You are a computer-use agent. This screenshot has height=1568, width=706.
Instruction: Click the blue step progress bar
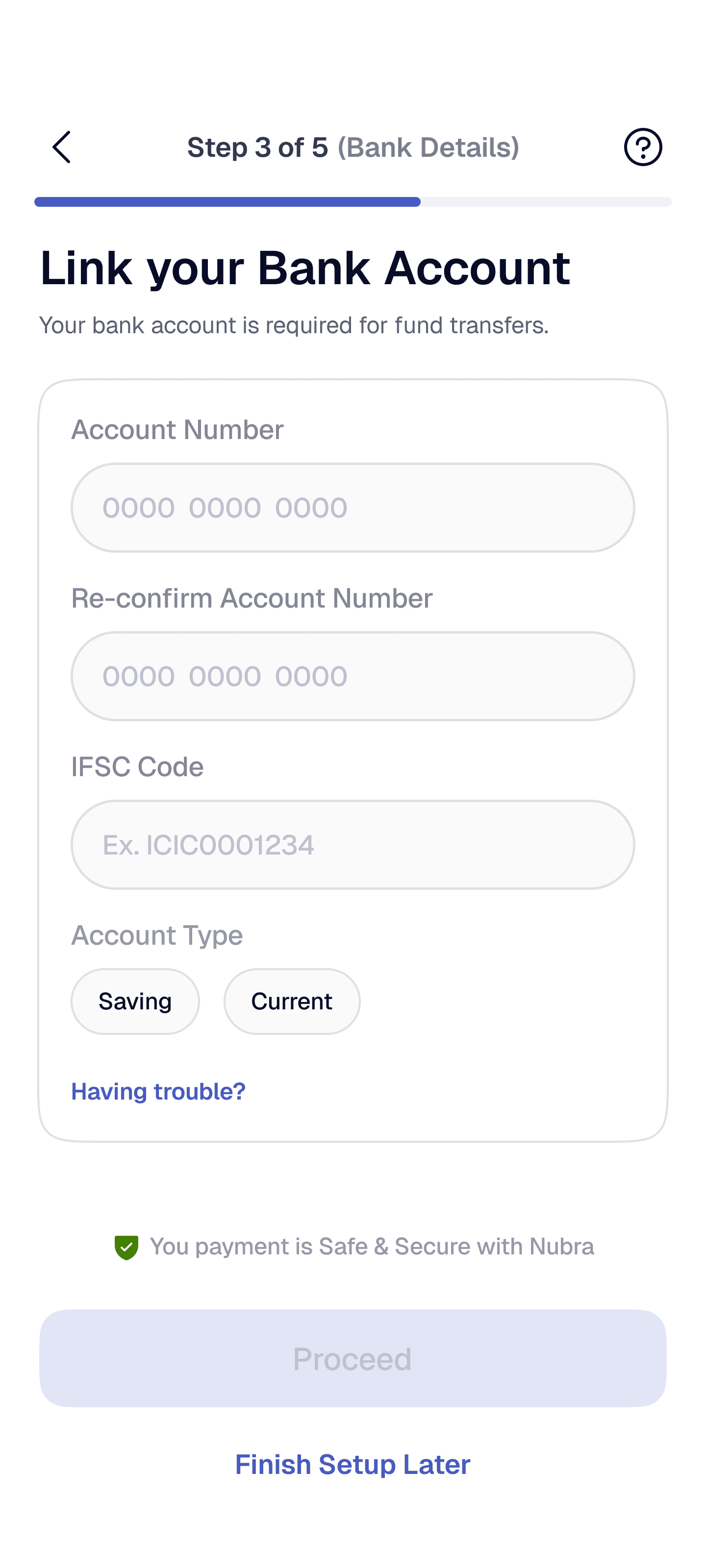227,202
